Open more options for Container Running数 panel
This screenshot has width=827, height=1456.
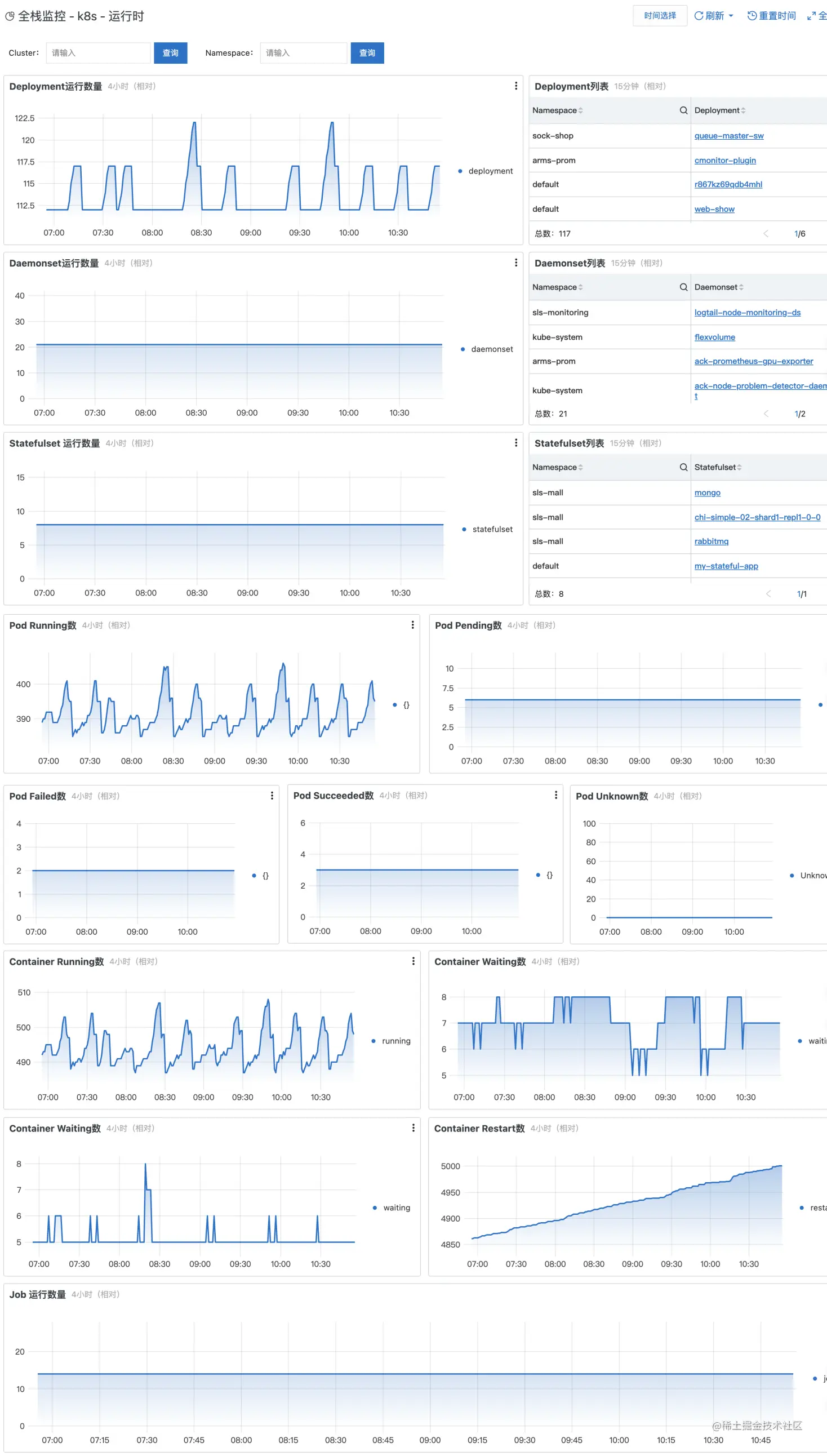[x=413, y=961]
